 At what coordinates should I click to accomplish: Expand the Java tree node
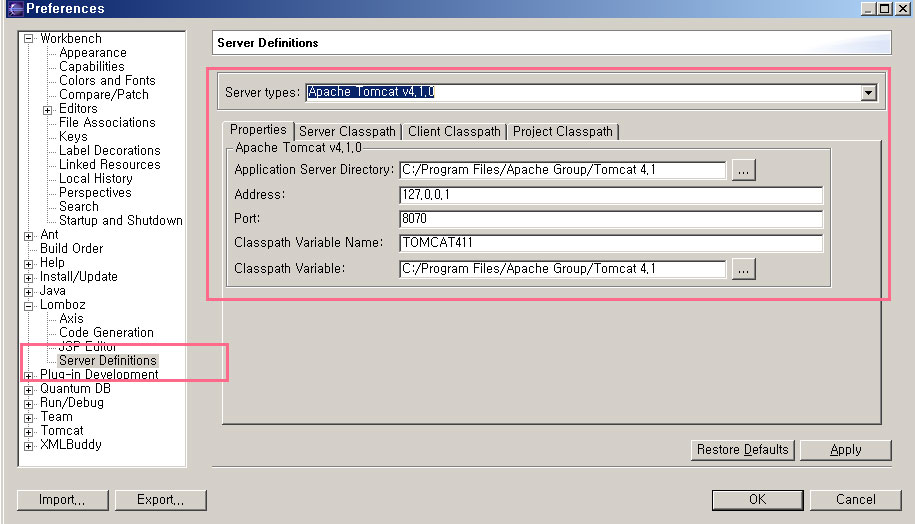[x=28, y=292]
